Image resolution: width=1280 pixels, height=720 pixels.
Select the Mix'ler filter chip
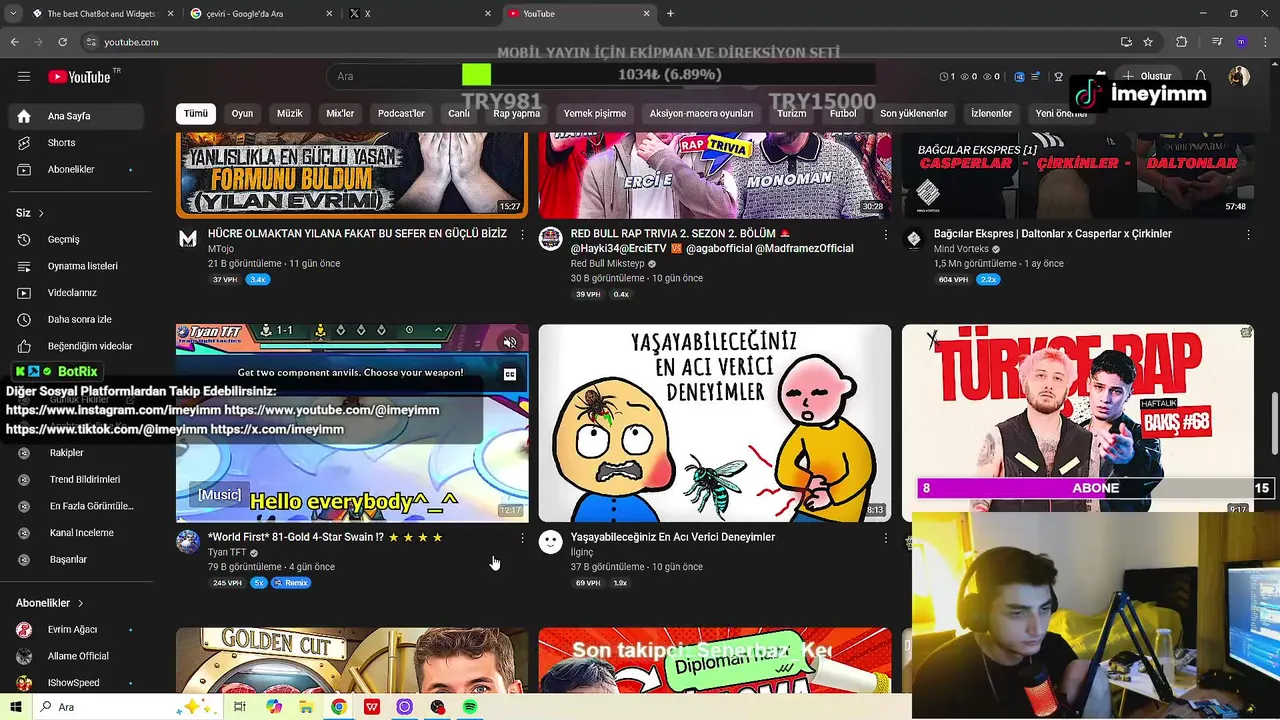(340, 113)
